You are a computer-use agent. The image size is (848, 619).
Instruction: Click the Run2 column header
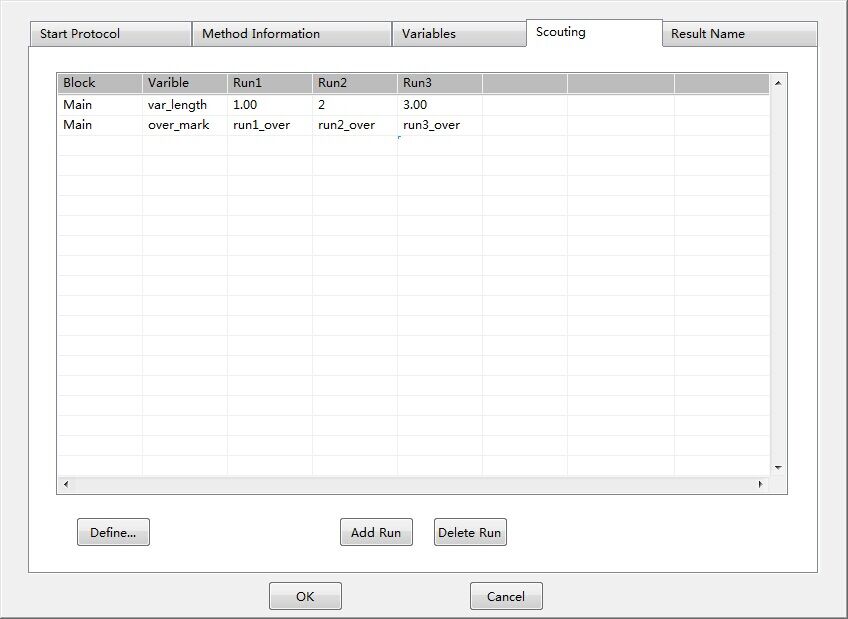click(354, 83)
